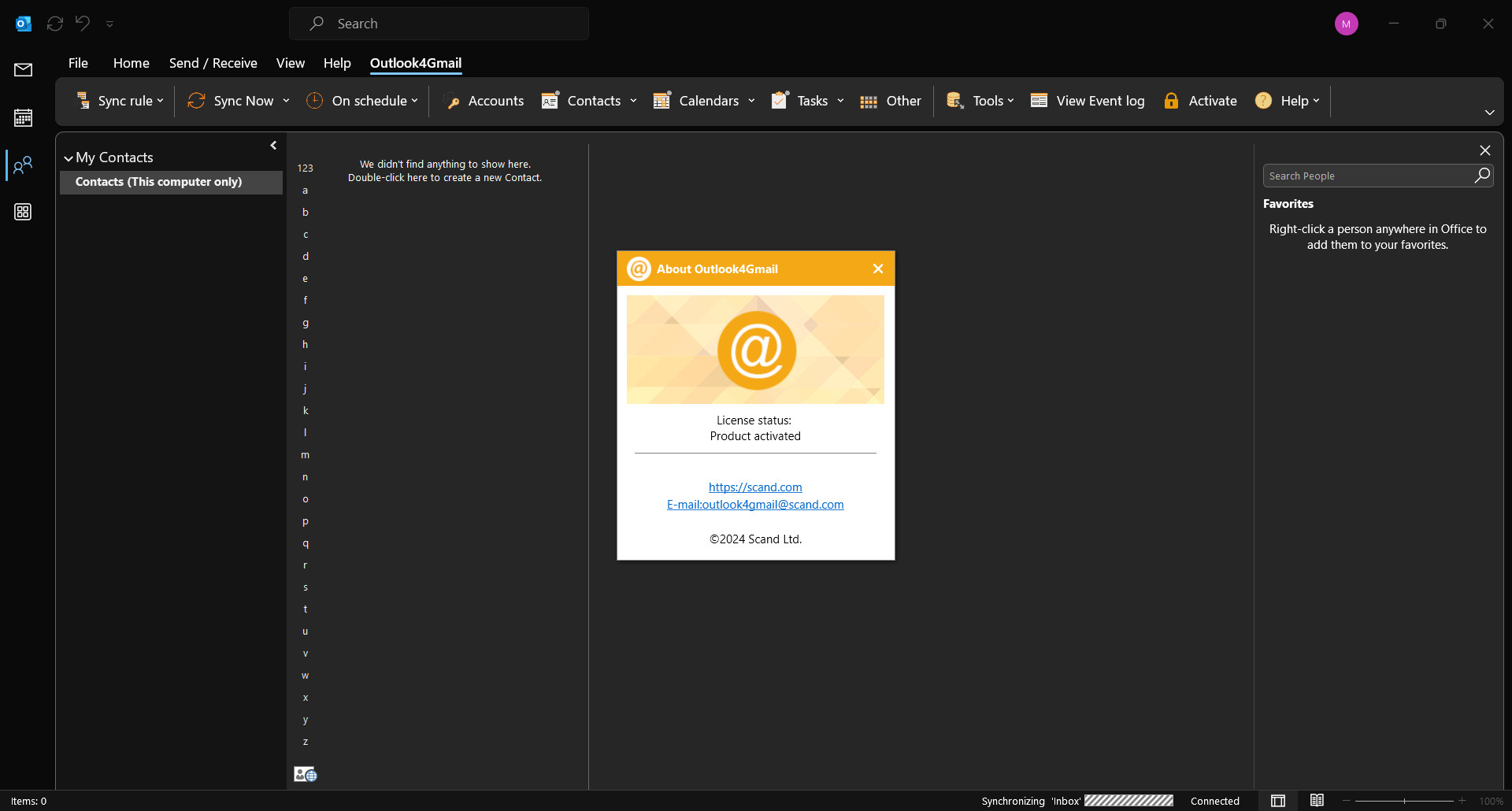
Task: Click the zoom out minus button
Action: 1347,801
